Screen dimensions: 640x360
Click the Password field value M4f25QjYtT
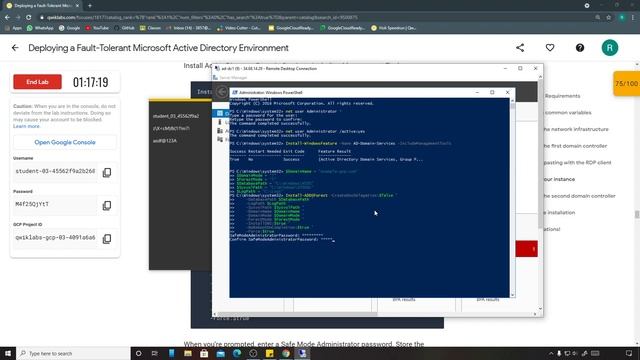click(55, 204)
